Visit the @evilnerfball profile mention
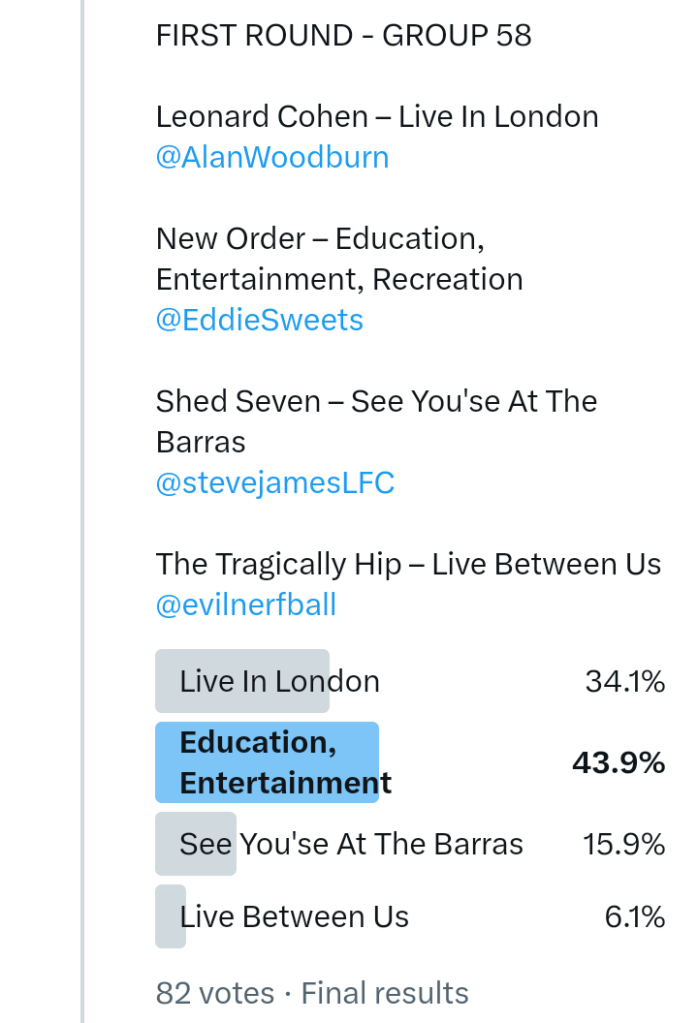698x1023 pixels. (x=246, y=605)
